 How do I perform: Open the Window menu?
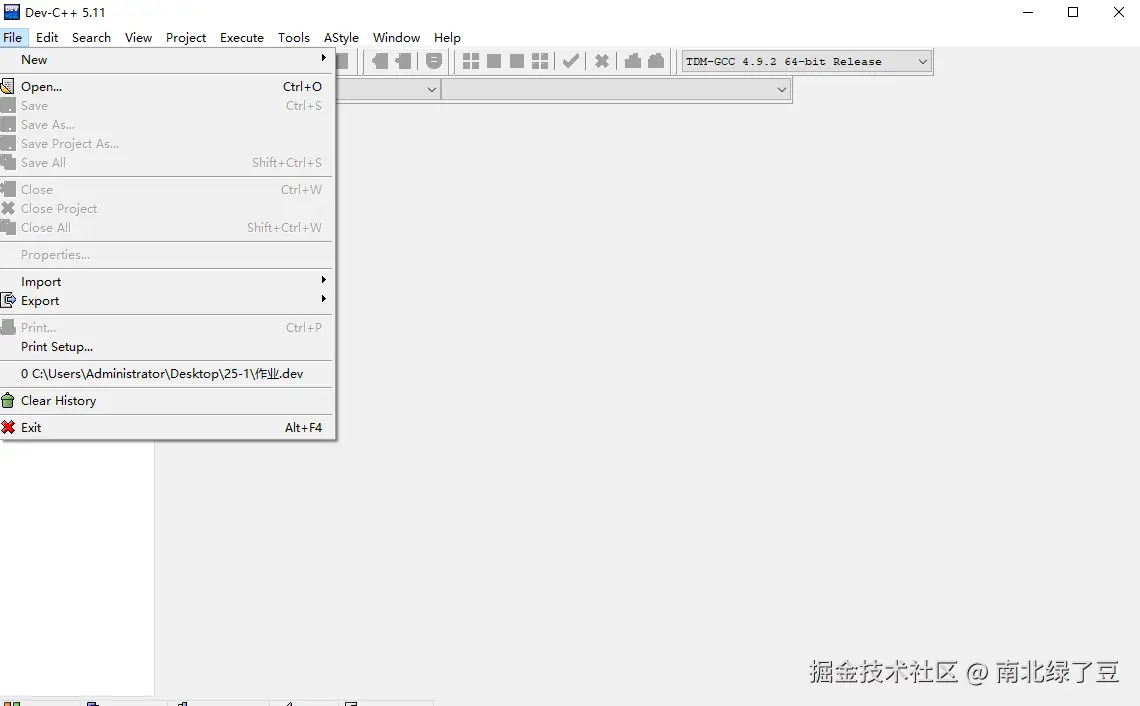(x=396, y=37)
